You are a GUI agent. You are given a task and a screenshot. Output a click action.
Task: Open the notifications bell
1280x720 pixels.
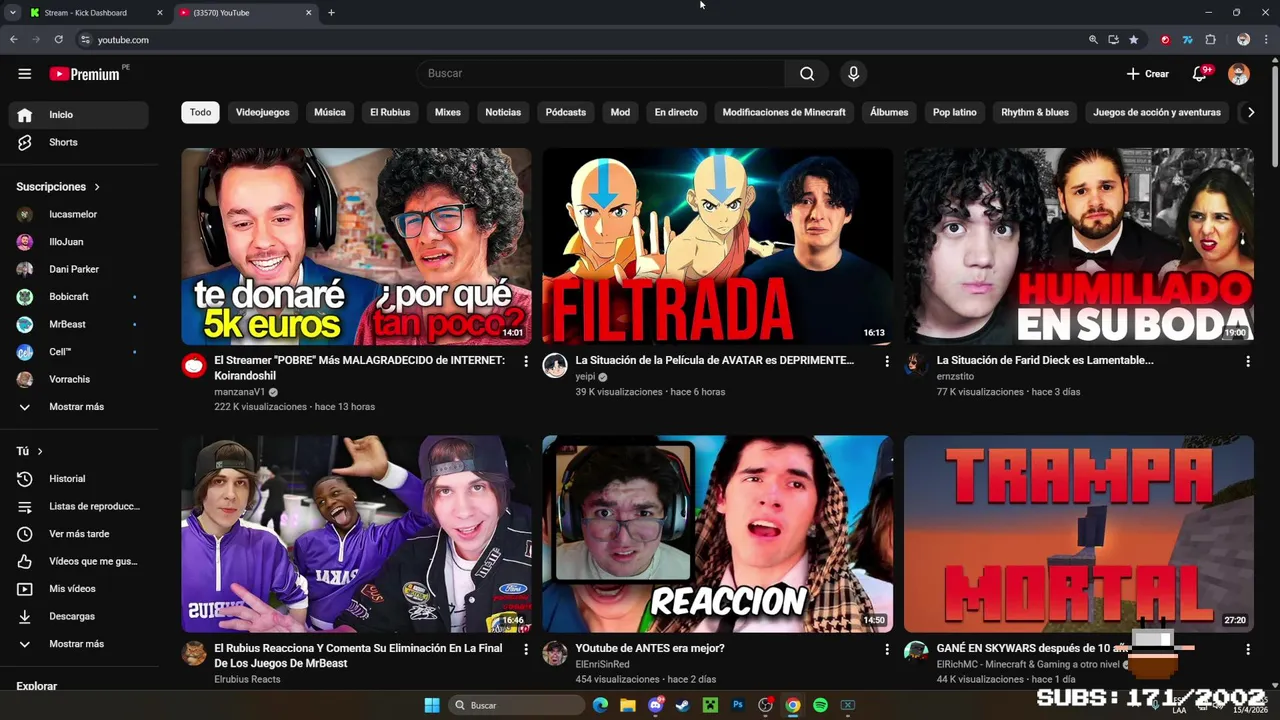tap(1200, 74)
